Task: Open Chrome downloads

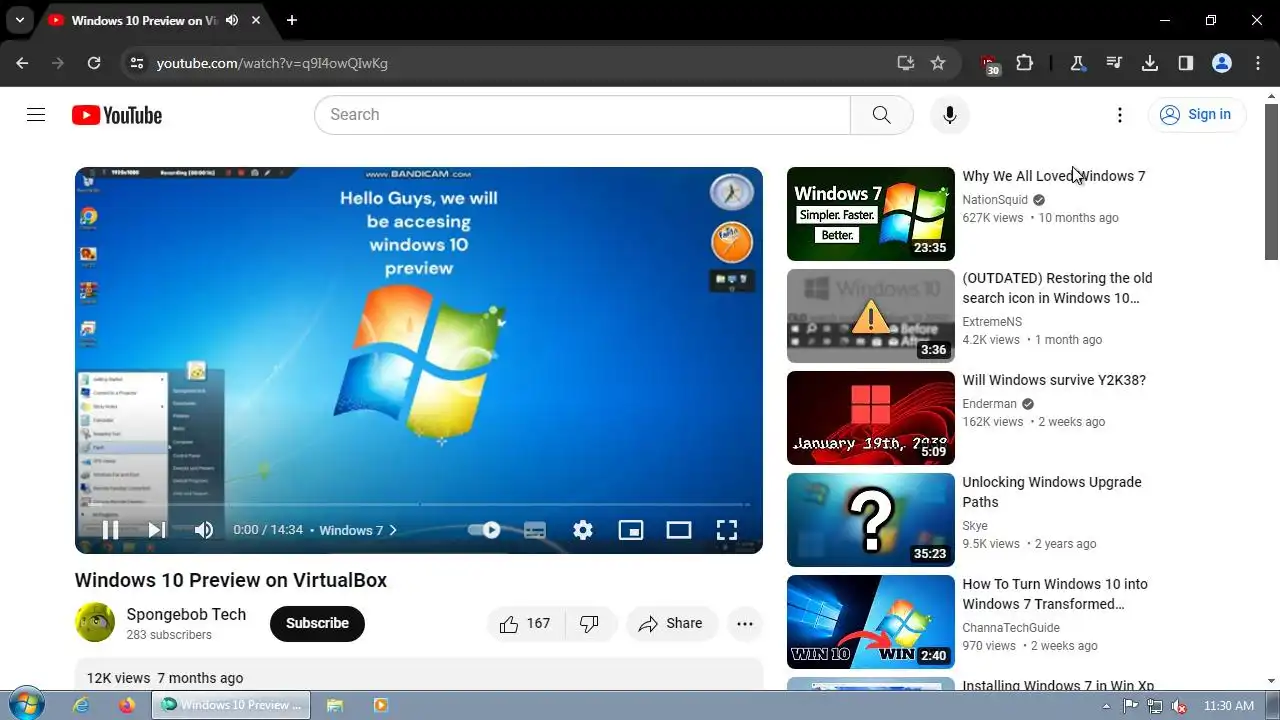Action: 1150,63
